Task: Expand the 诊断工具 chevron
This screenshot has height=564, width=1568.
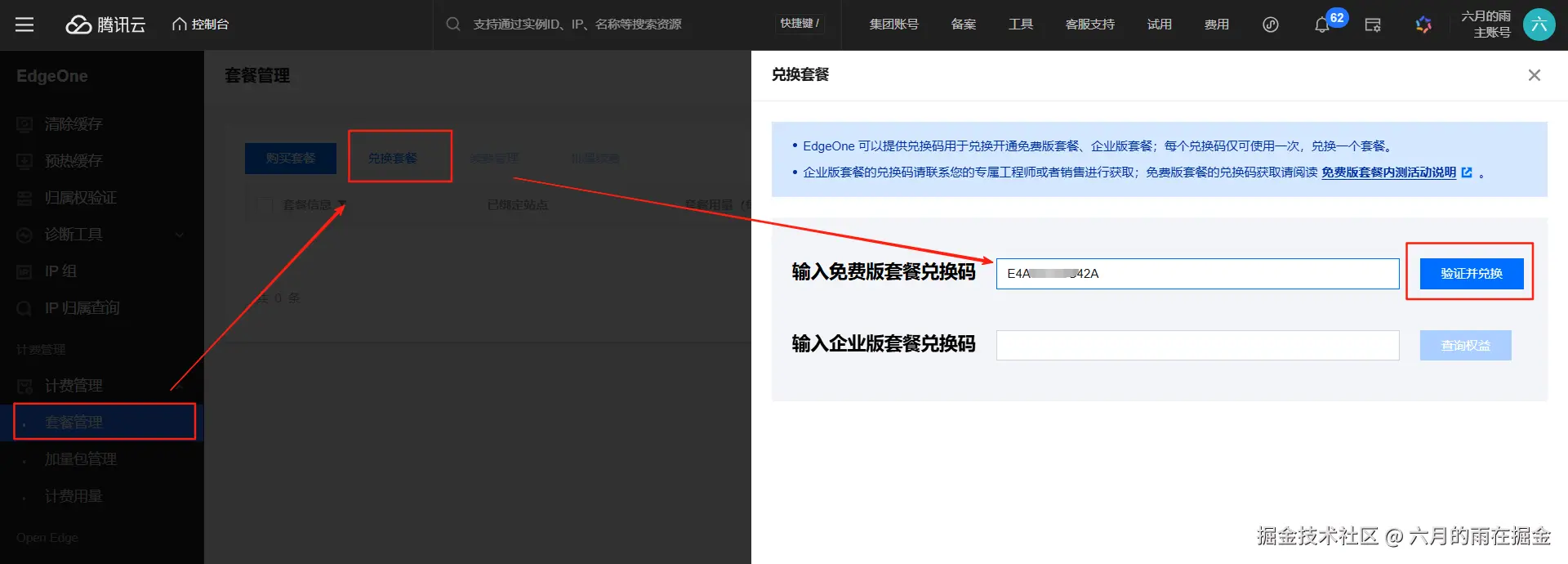Action: (180, 235)
